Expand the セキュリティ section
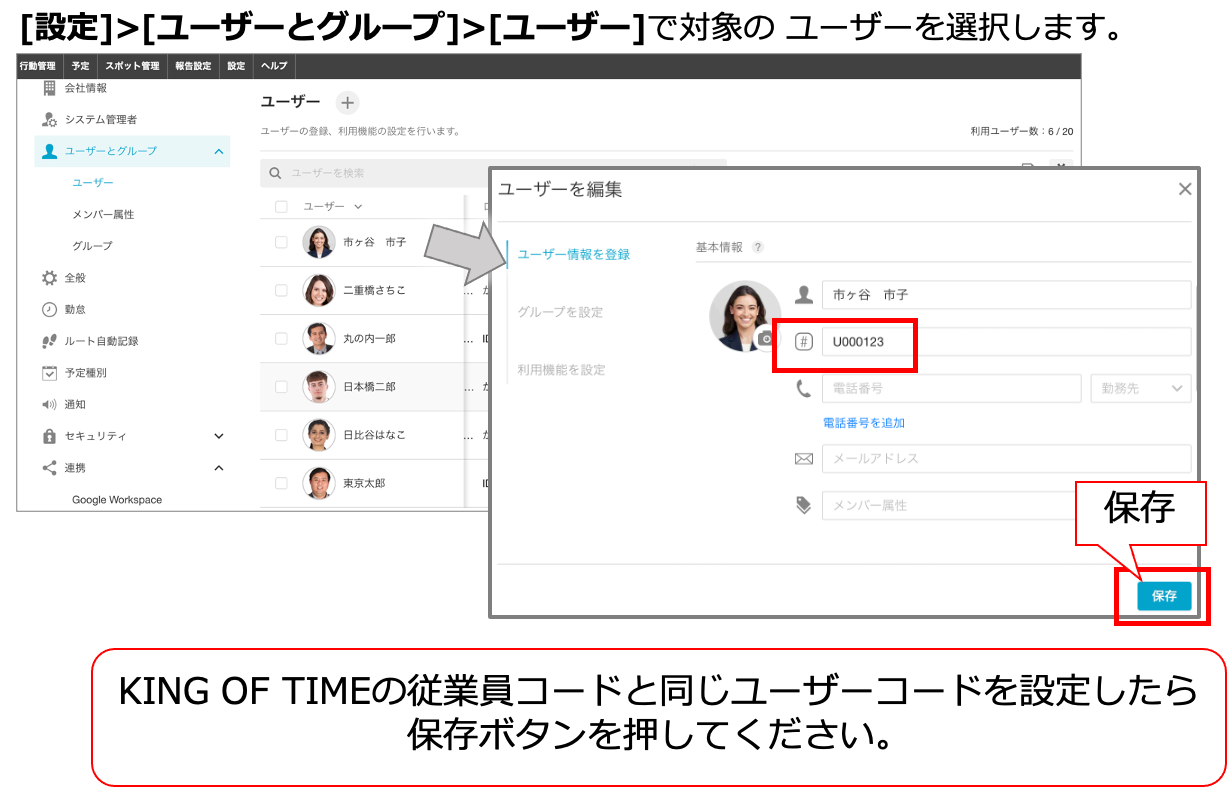This screenshot has width=1228, height=788. (219, 436)
